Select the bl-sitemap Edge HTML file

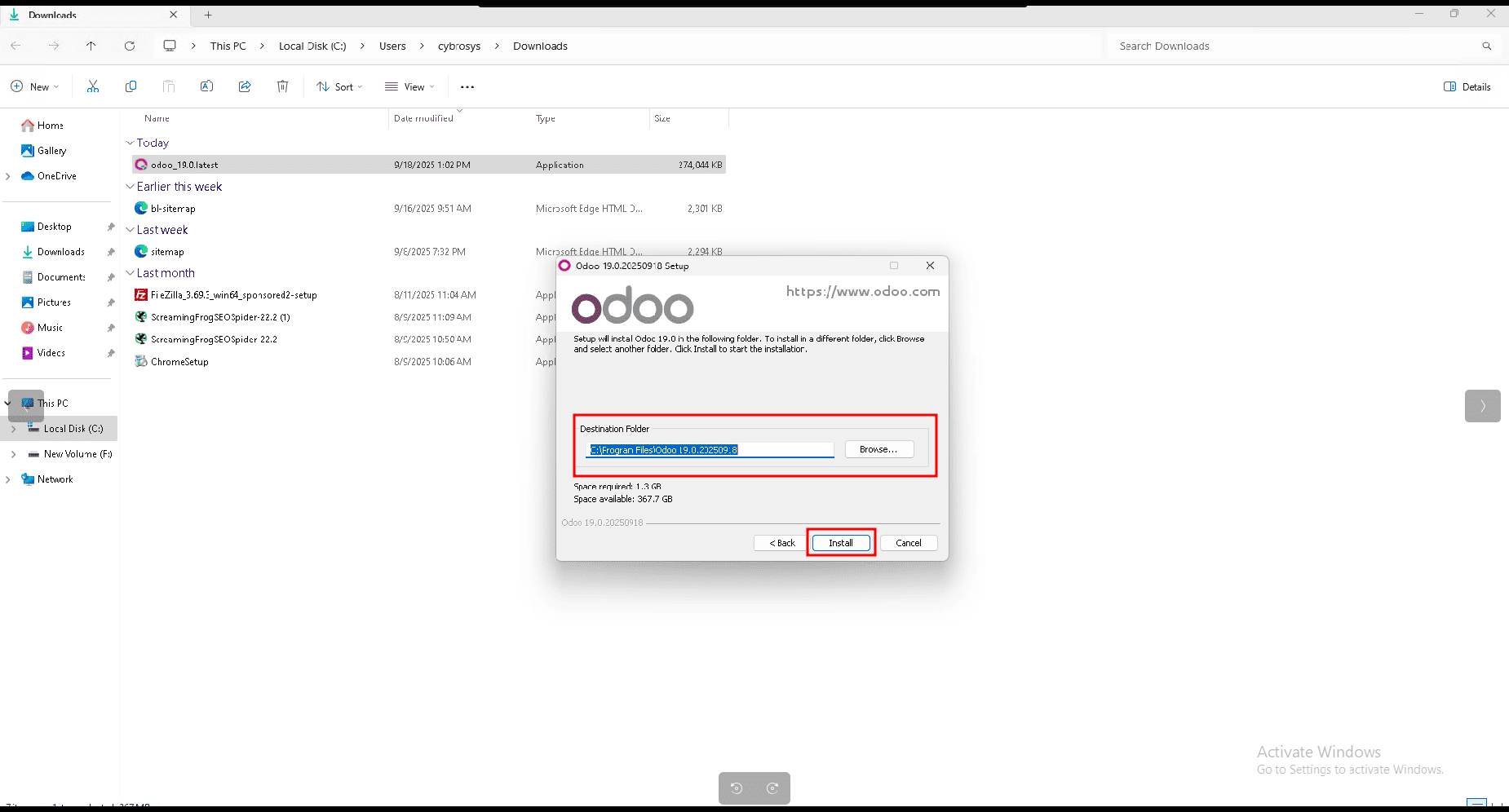(x=428, y=209)
